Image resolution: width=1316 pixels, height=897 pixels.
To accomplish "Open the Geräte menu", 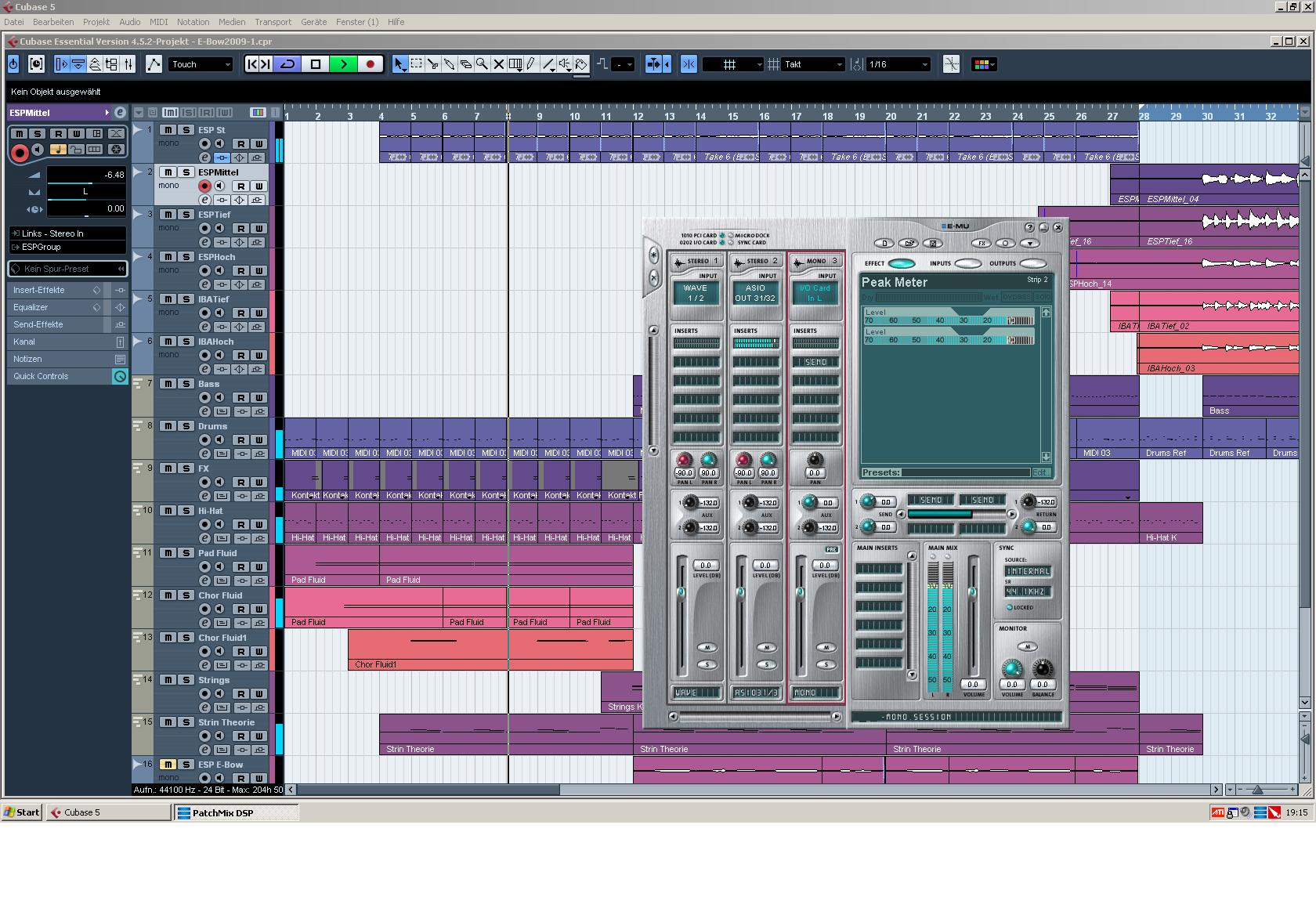I will pyautogui.click(x=313, y=22).
